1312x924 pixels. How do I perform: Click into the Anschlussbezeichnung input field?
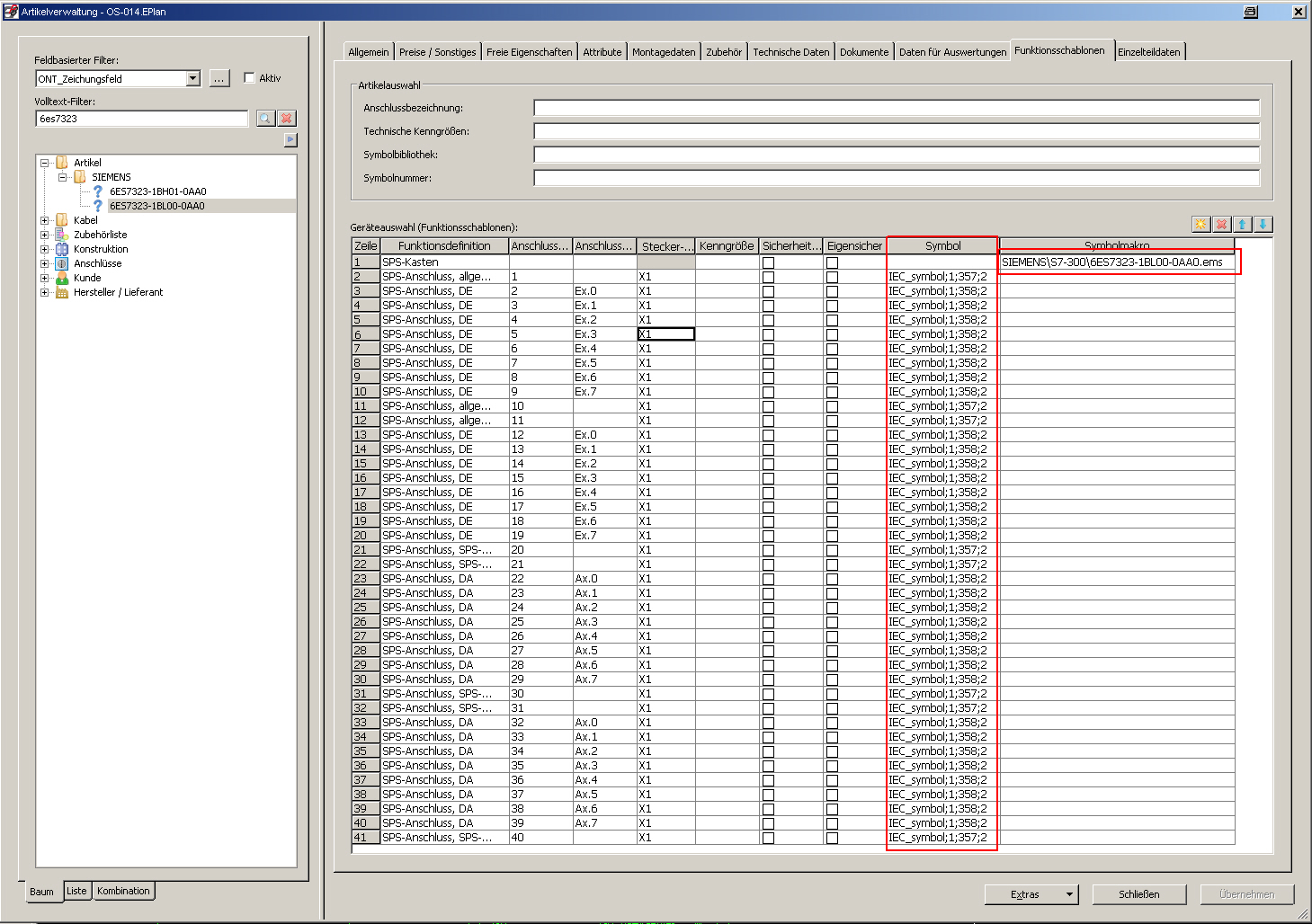point(896,108)
